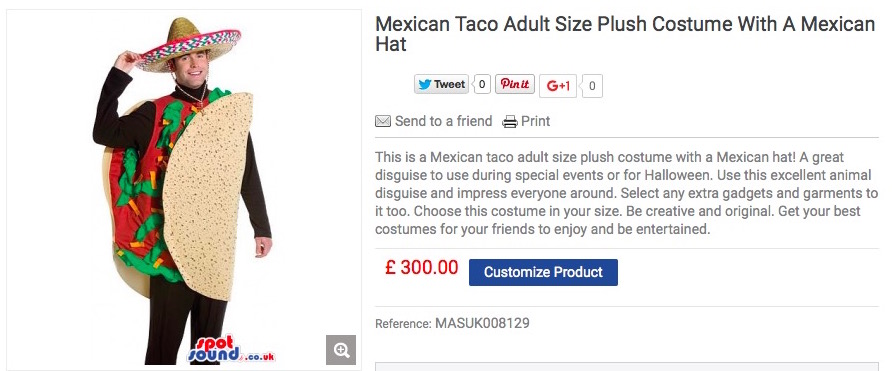
Task: Open the Send to a friend link
Action: point(443,121)
